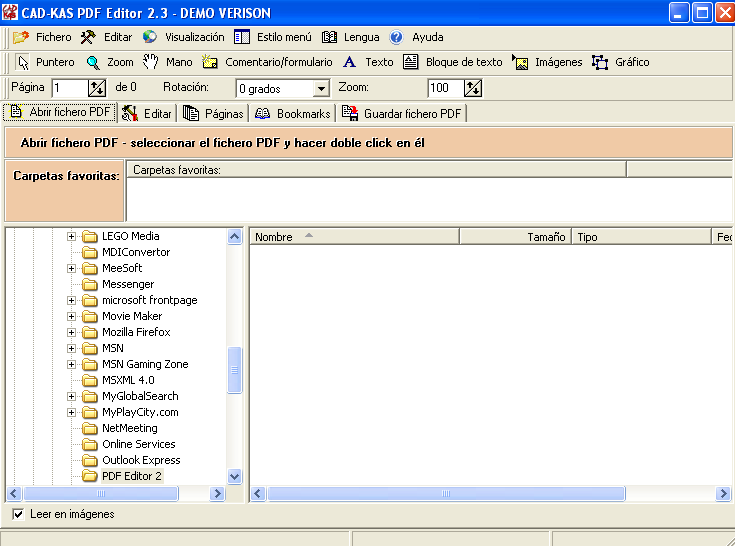Click the MSXML 4.0 folder icon
This screenshot has height=546, width=735.
point(90,380)
